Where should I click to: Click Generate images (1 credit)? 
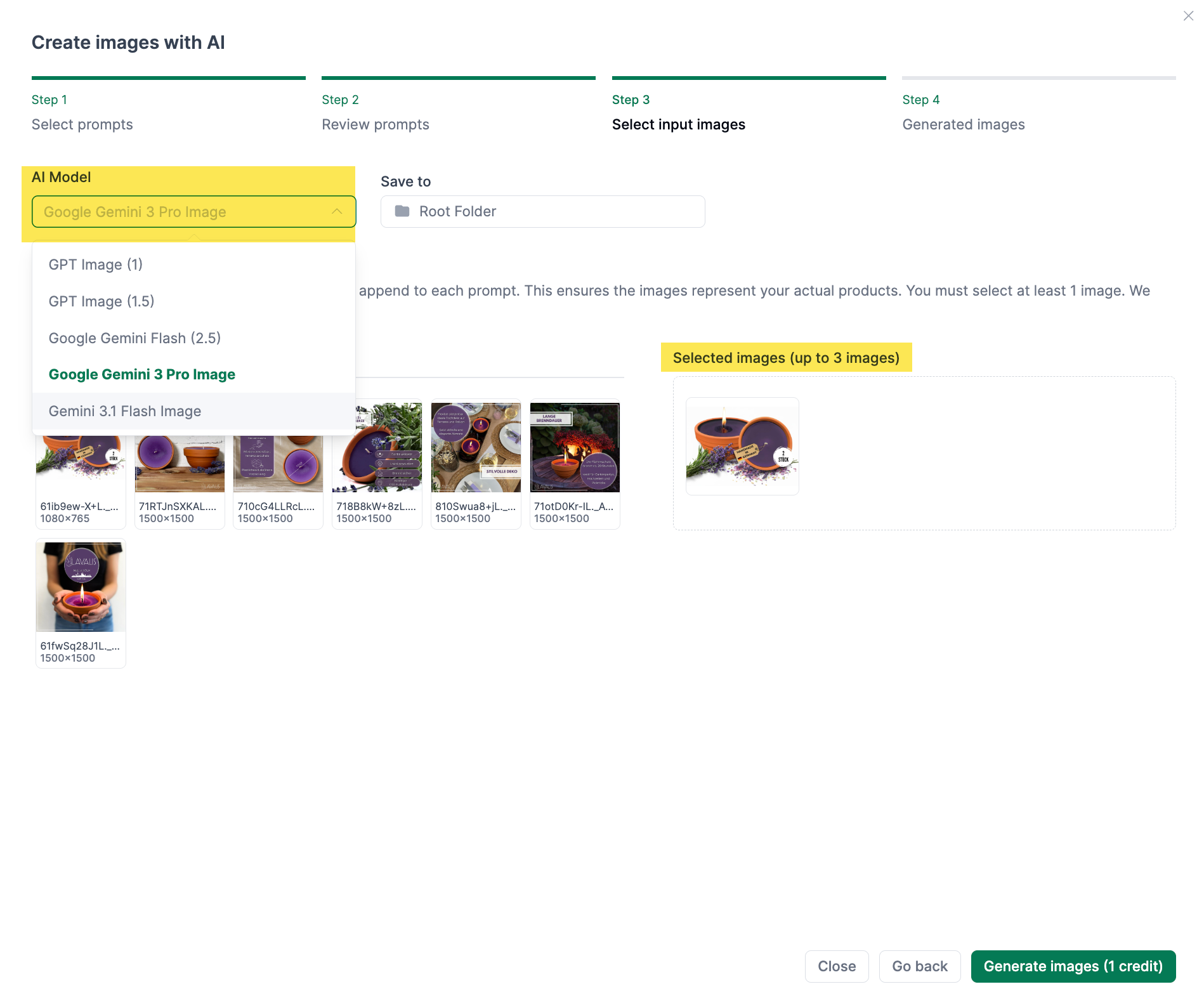[1073, 966]
